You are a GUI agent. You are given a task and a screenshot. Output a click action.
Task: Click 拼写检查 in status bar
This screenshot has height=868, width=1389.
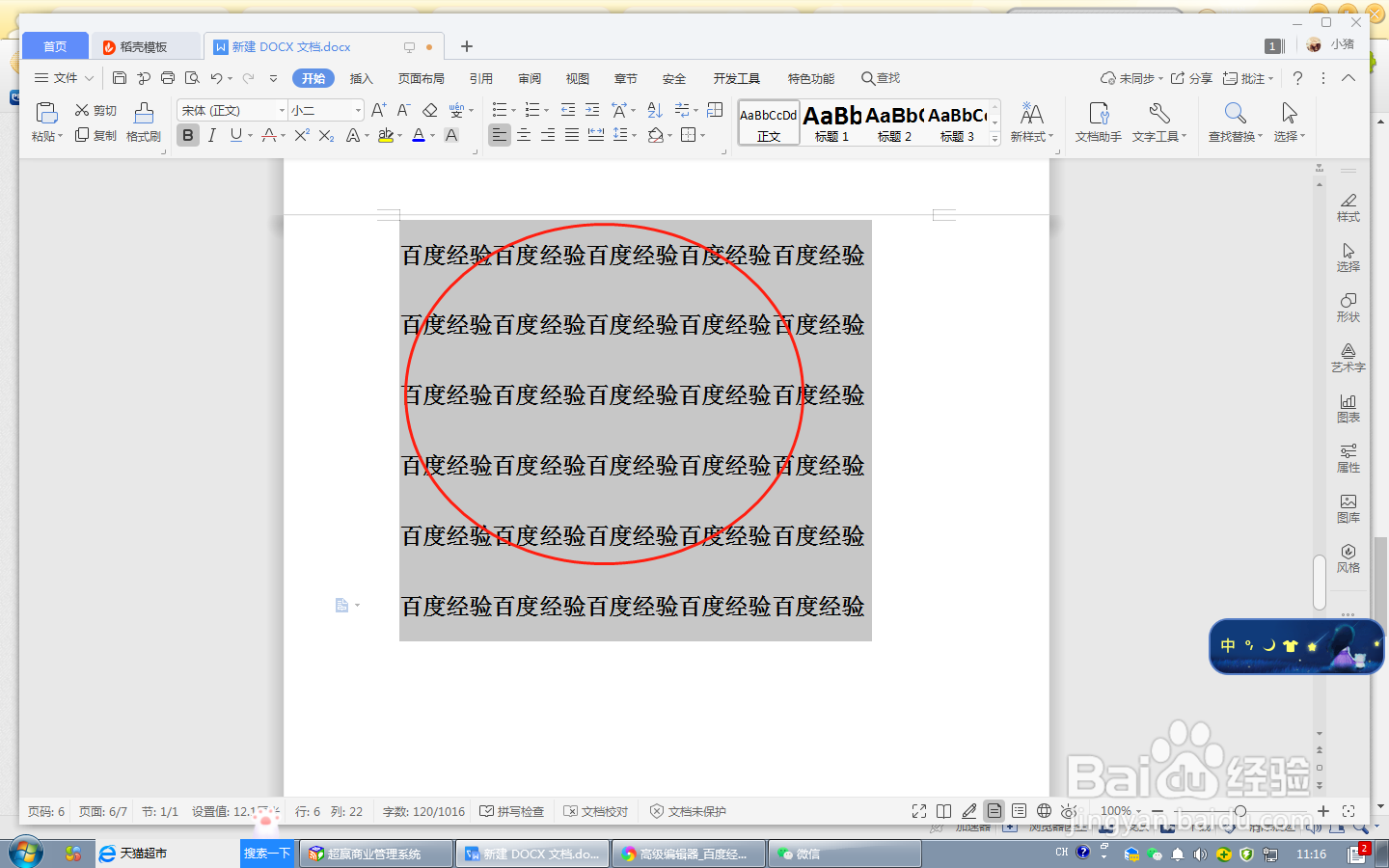click(x=512, y=811)
